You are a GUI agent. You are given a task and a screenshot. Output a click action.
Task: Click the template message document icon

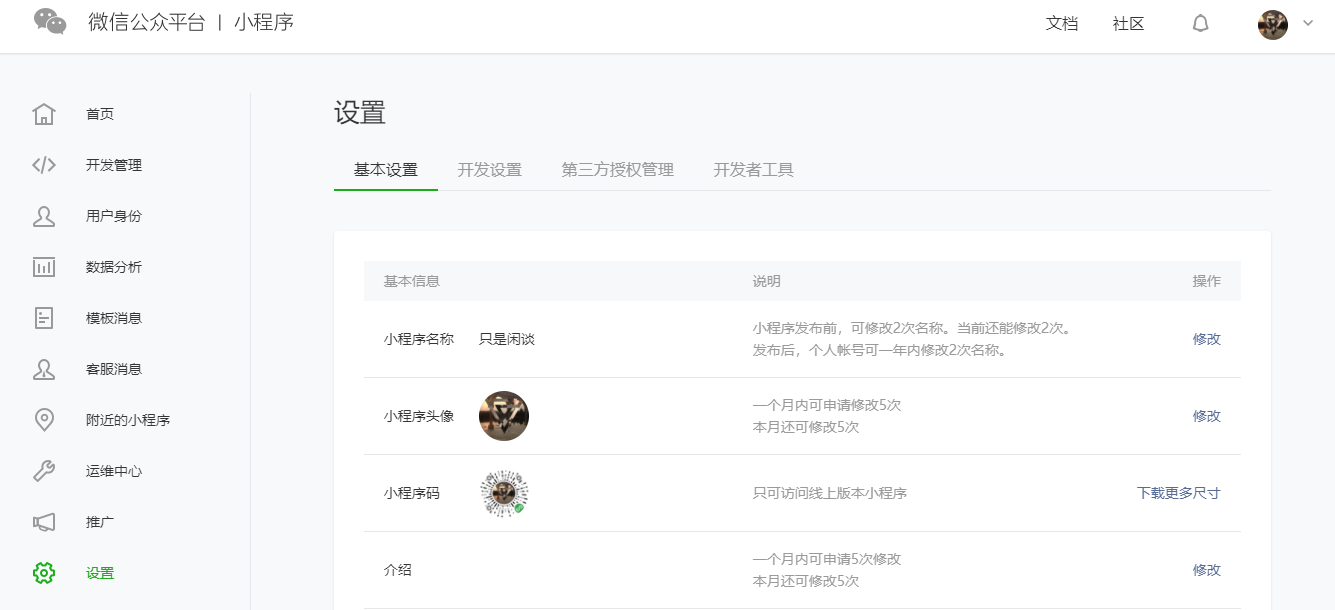point(44,318)
